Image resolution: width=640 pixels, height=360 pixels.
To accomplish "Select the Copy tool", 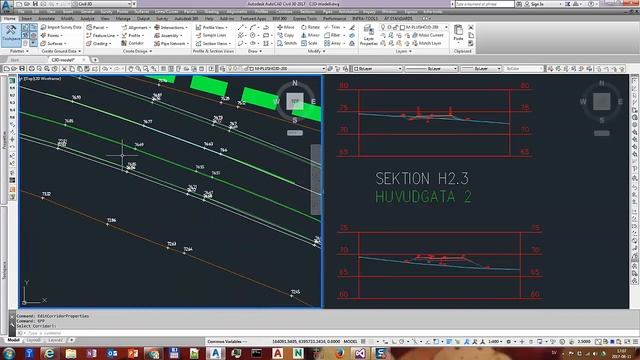I will [285, 36].
